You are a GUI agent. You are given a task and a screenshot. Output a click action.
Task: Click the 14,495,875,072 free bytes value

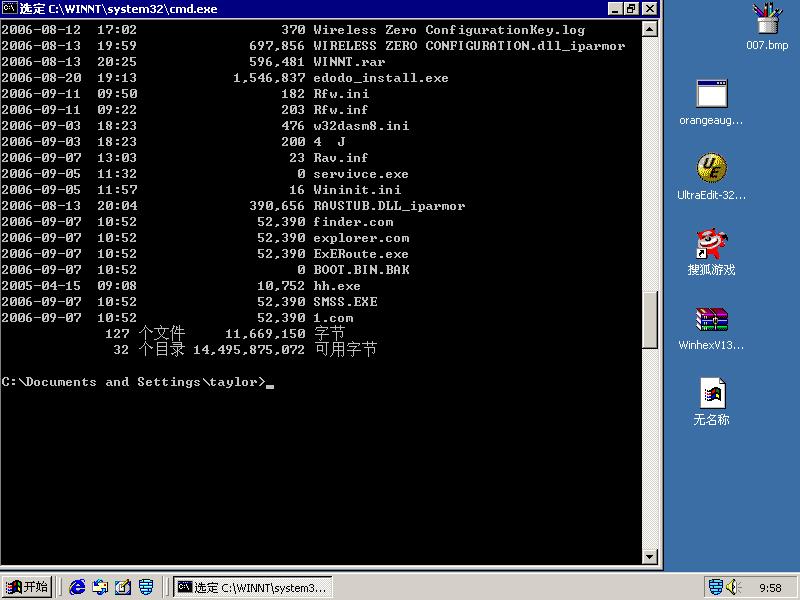248,349
